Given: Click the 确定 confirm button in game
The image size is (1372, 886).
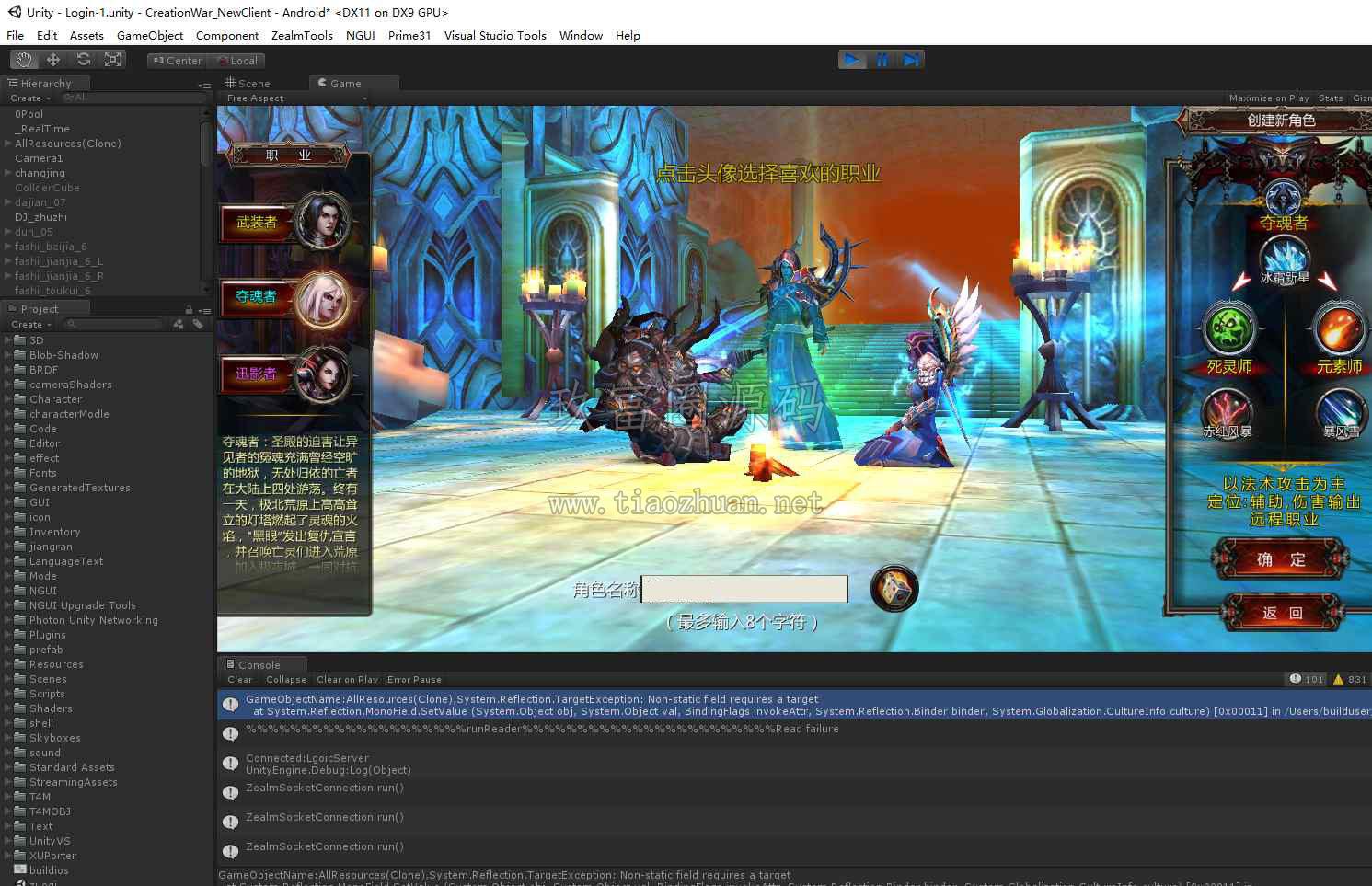Looking at the screenshot, I should click(1281, 559).
